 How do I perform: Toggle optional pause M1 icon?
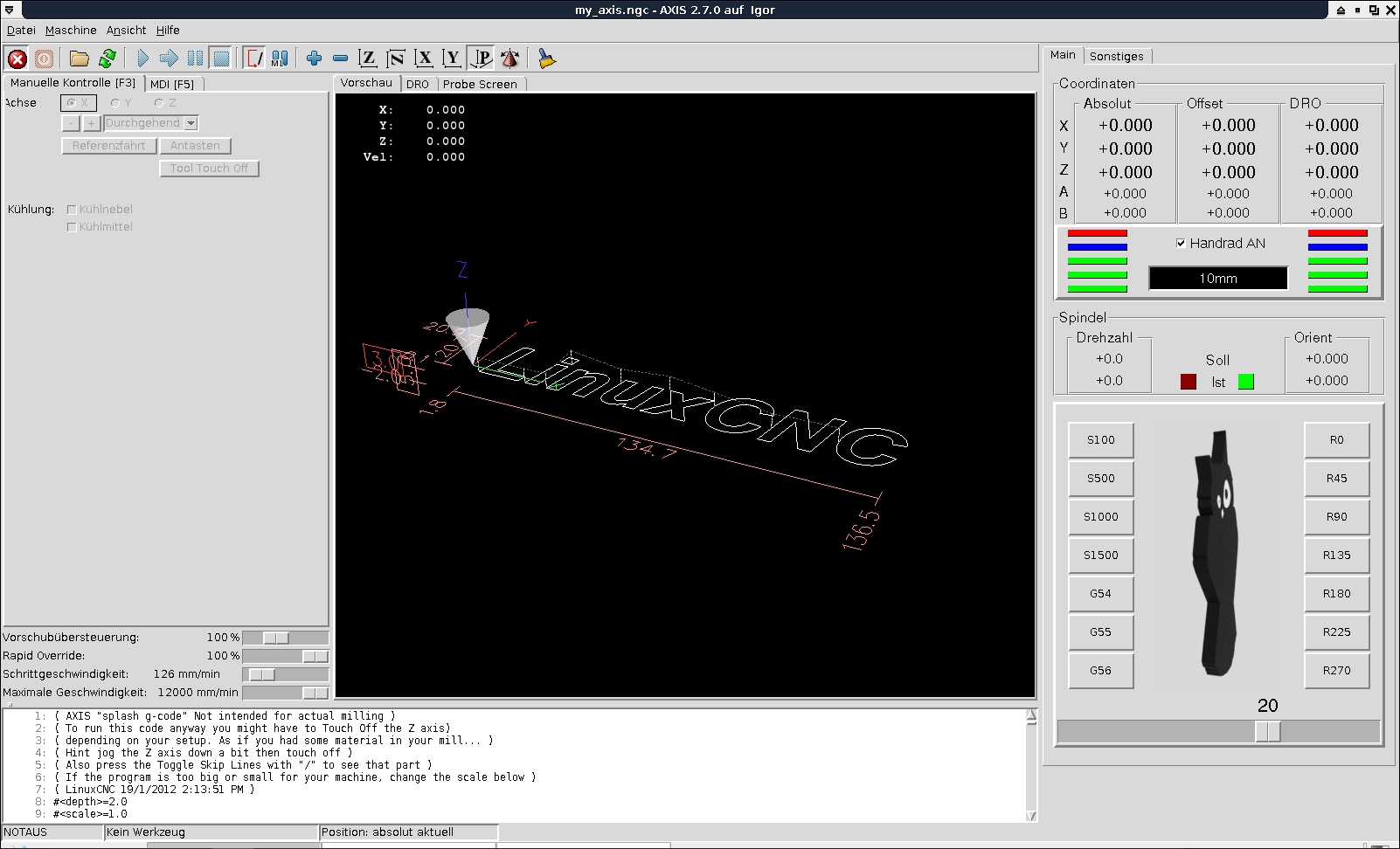point(280,59)
